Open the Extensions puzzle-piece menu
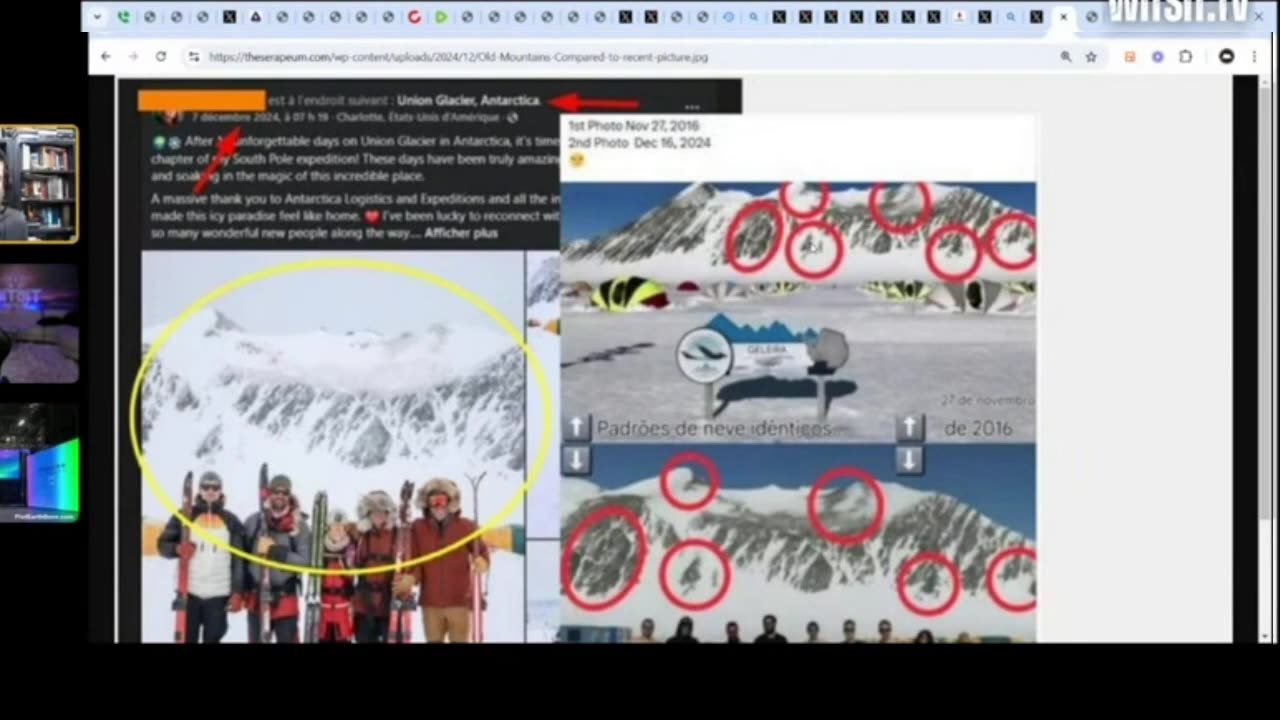Screen dimensions: 1280x720 click(x=1186, y=57)
